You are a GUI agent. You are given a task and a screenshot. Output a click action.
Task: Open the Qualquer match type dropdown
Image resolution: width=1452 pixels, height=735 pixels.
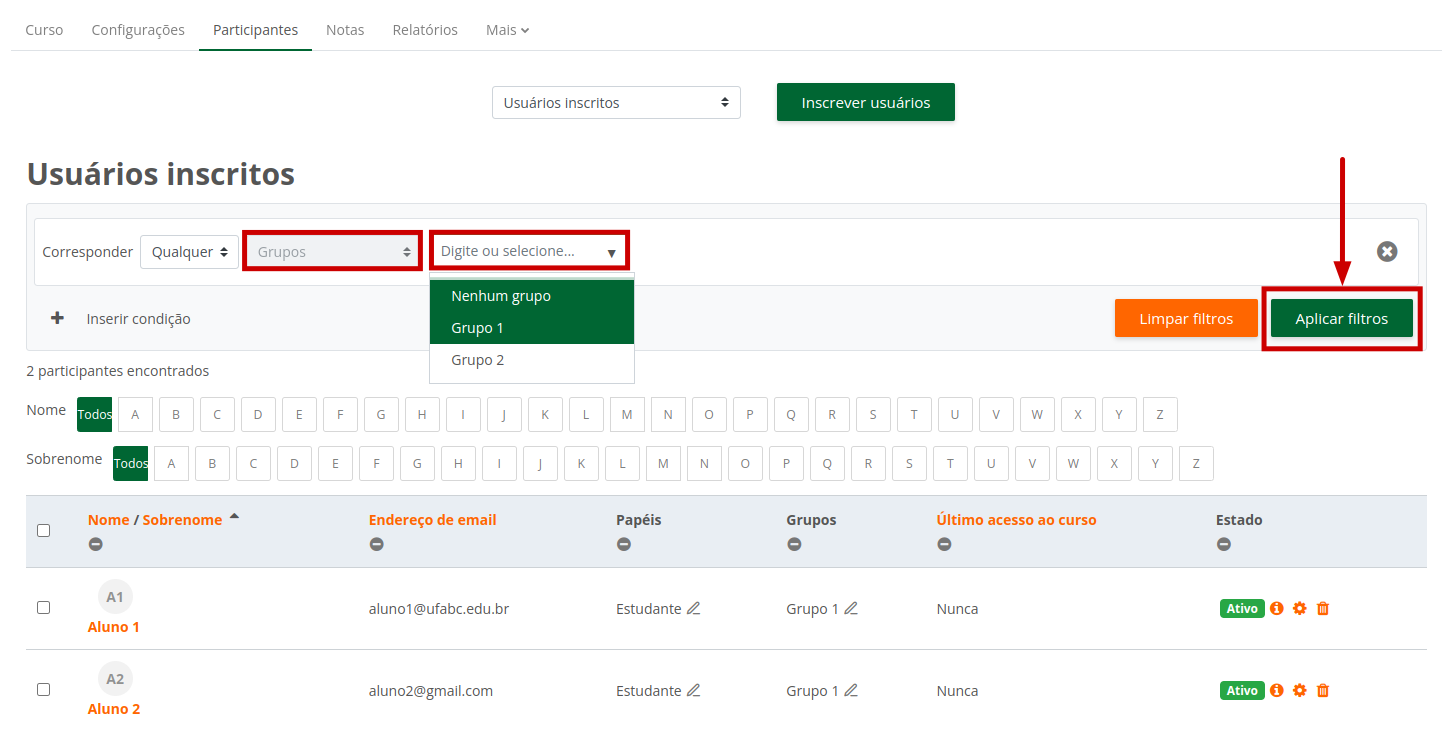click(189, 252)
